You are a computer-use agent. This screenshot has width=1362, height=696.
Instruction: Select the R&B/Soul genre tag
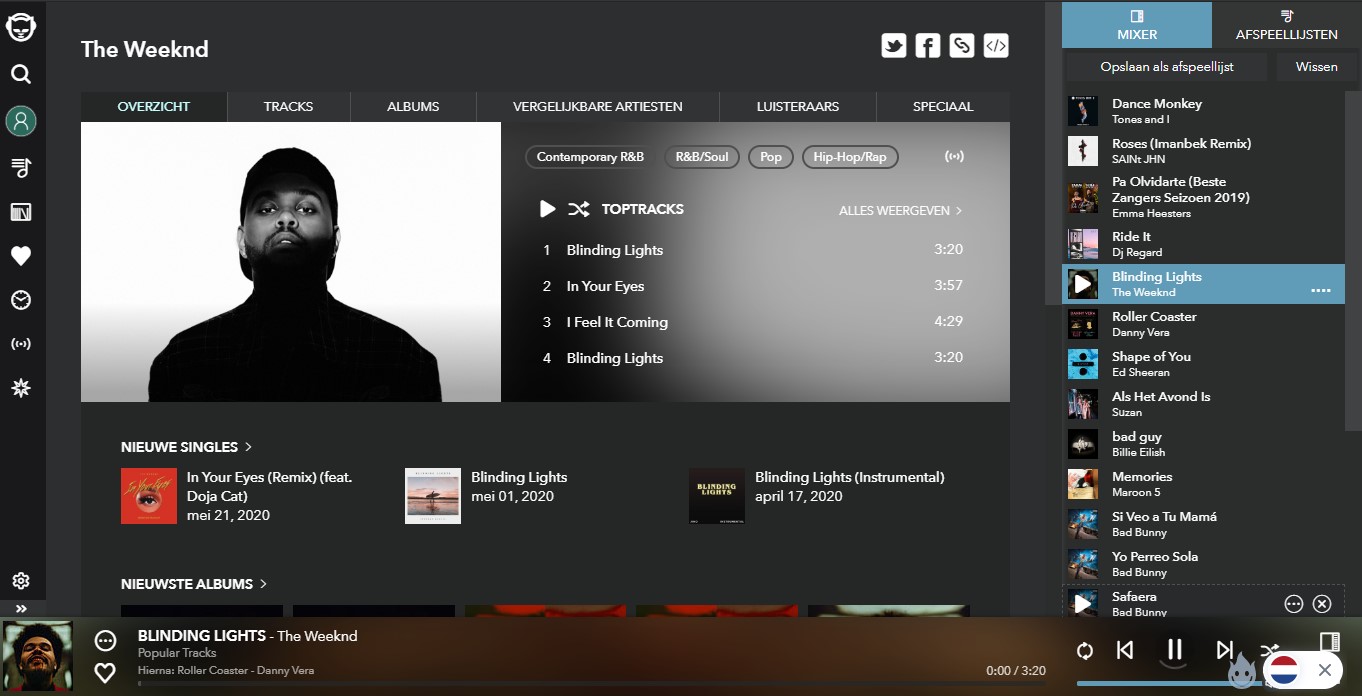[x=702, y=157]
